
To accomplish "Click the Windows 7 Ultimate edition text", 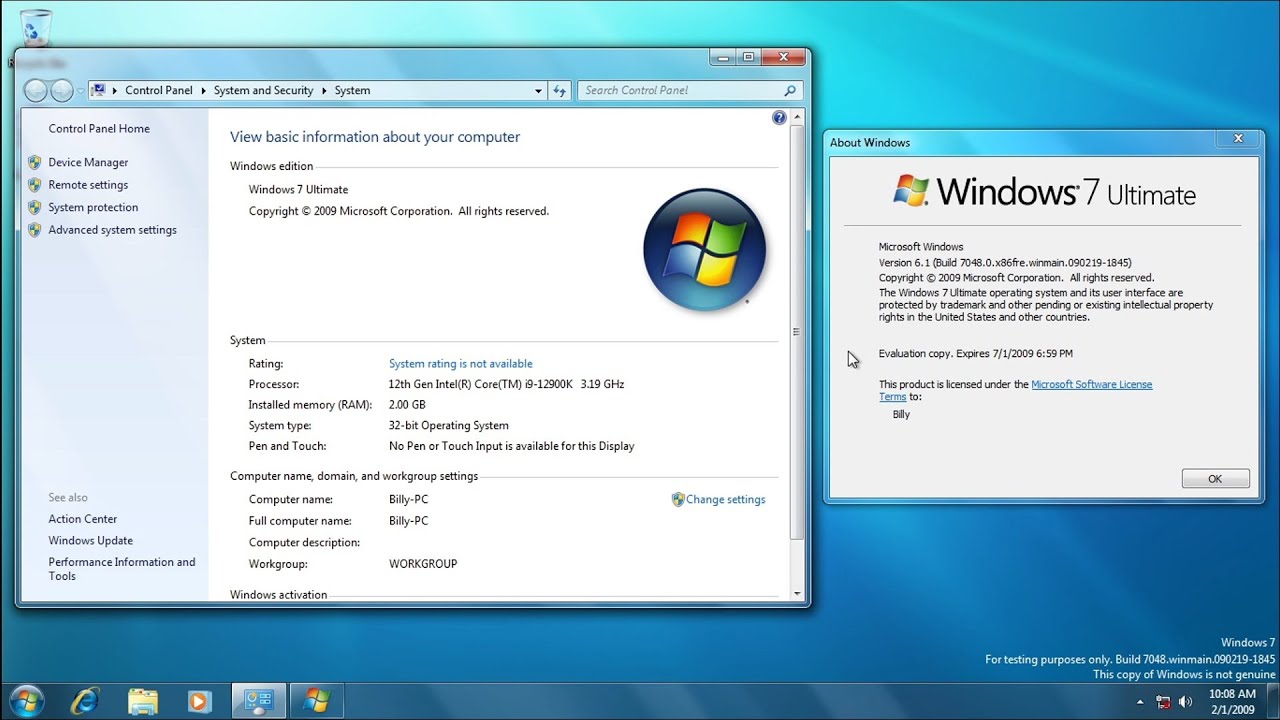I will pyautogui.click(x=298, y=189).
